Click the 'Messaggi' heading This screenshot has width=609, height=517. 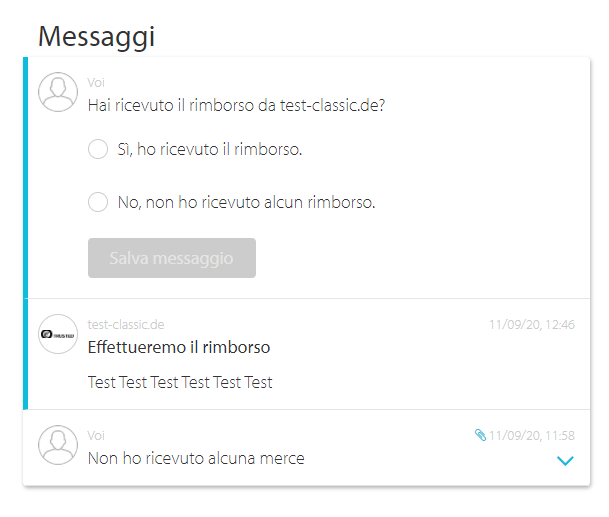pos(97,37)
